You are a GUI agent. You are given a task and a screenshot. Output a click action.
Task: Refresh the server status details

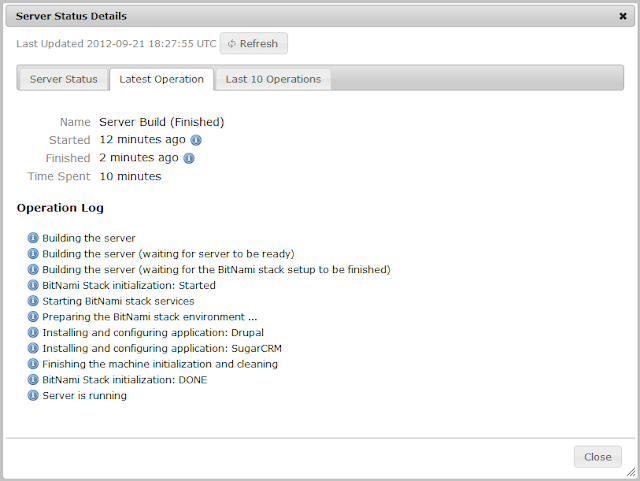[253, 43]
